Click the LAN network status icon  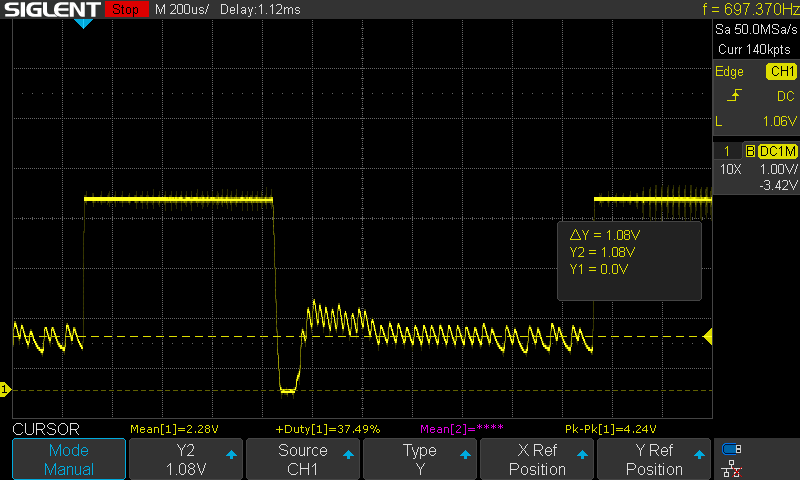[731, 467]
